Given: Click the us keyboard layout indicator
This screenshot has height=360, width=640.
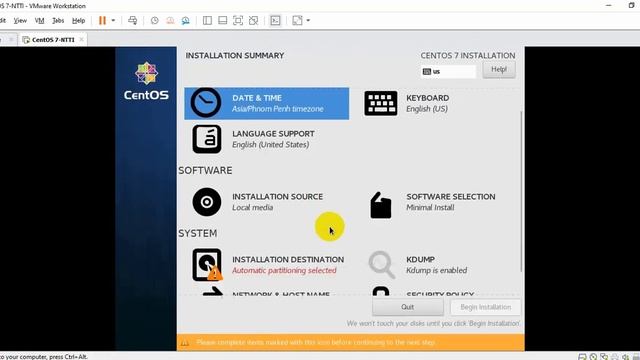Looking at the screenshot, I should click(x=448, y=71).
